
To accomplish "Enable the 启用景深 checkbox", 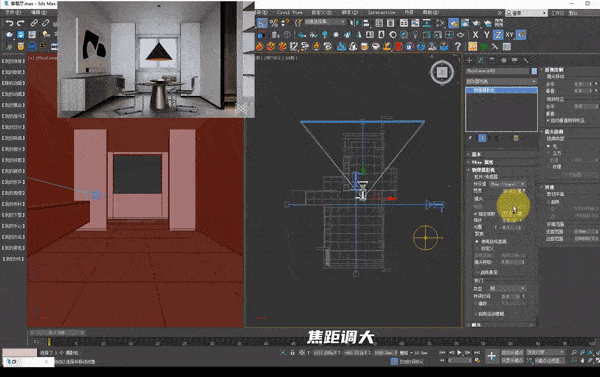I will coord(477,272).
